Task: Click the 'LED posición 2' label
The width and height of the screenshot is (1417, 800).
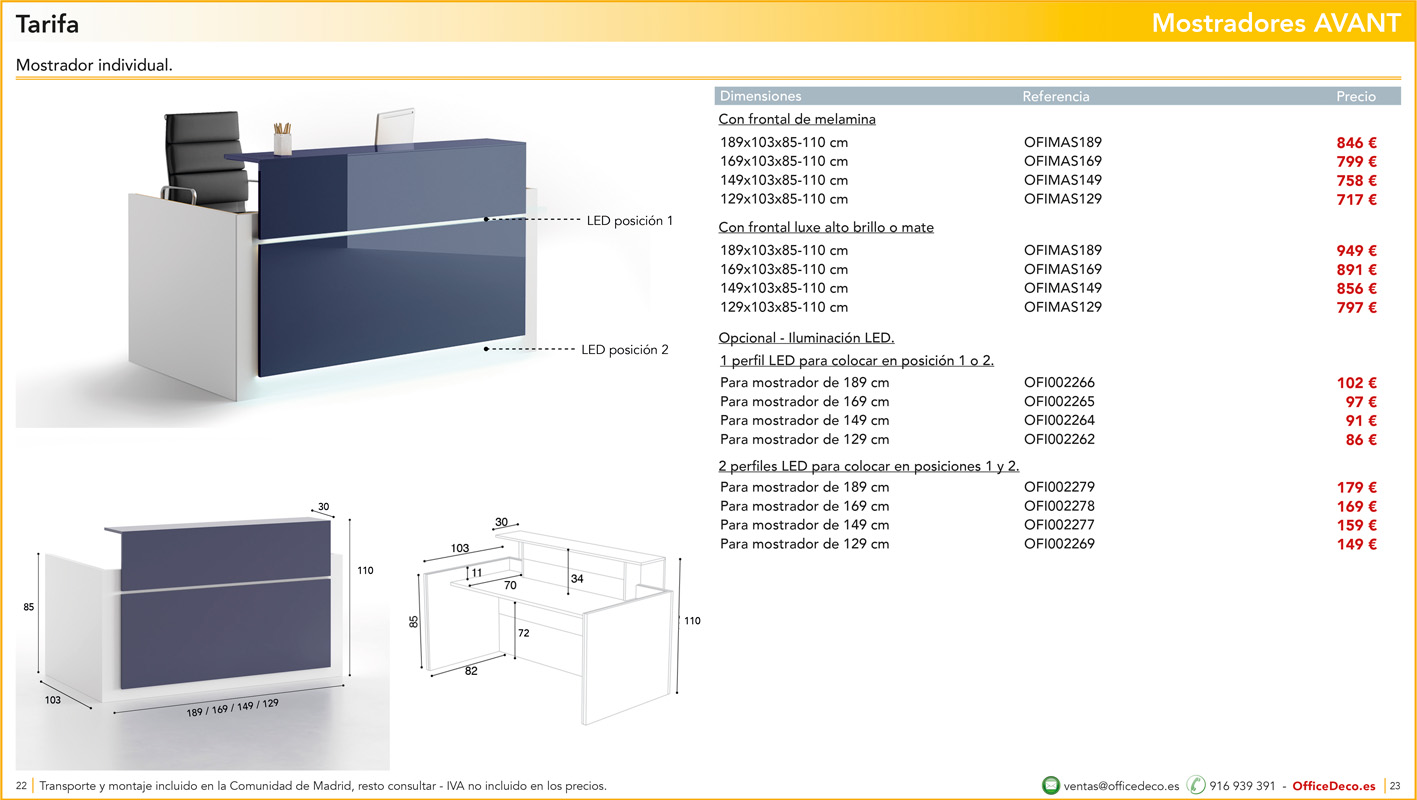Action: pyautogui.click(x=625, y=350)
